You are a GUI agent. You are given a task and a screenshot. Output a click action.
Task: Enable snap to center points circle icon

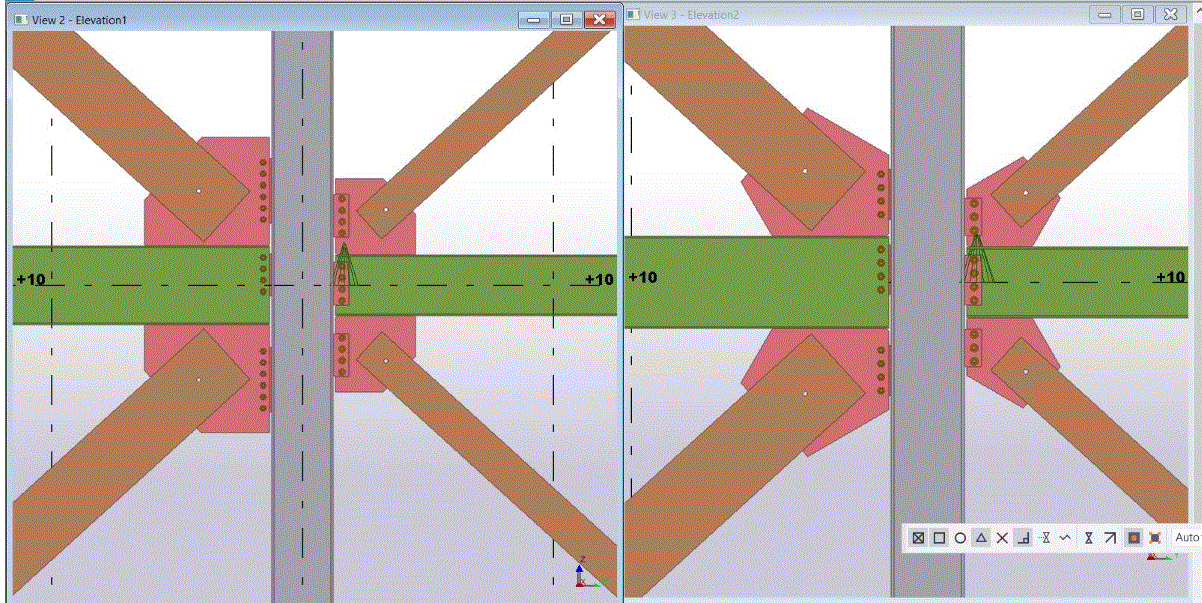pyautogui.click(x=959, y=539)
